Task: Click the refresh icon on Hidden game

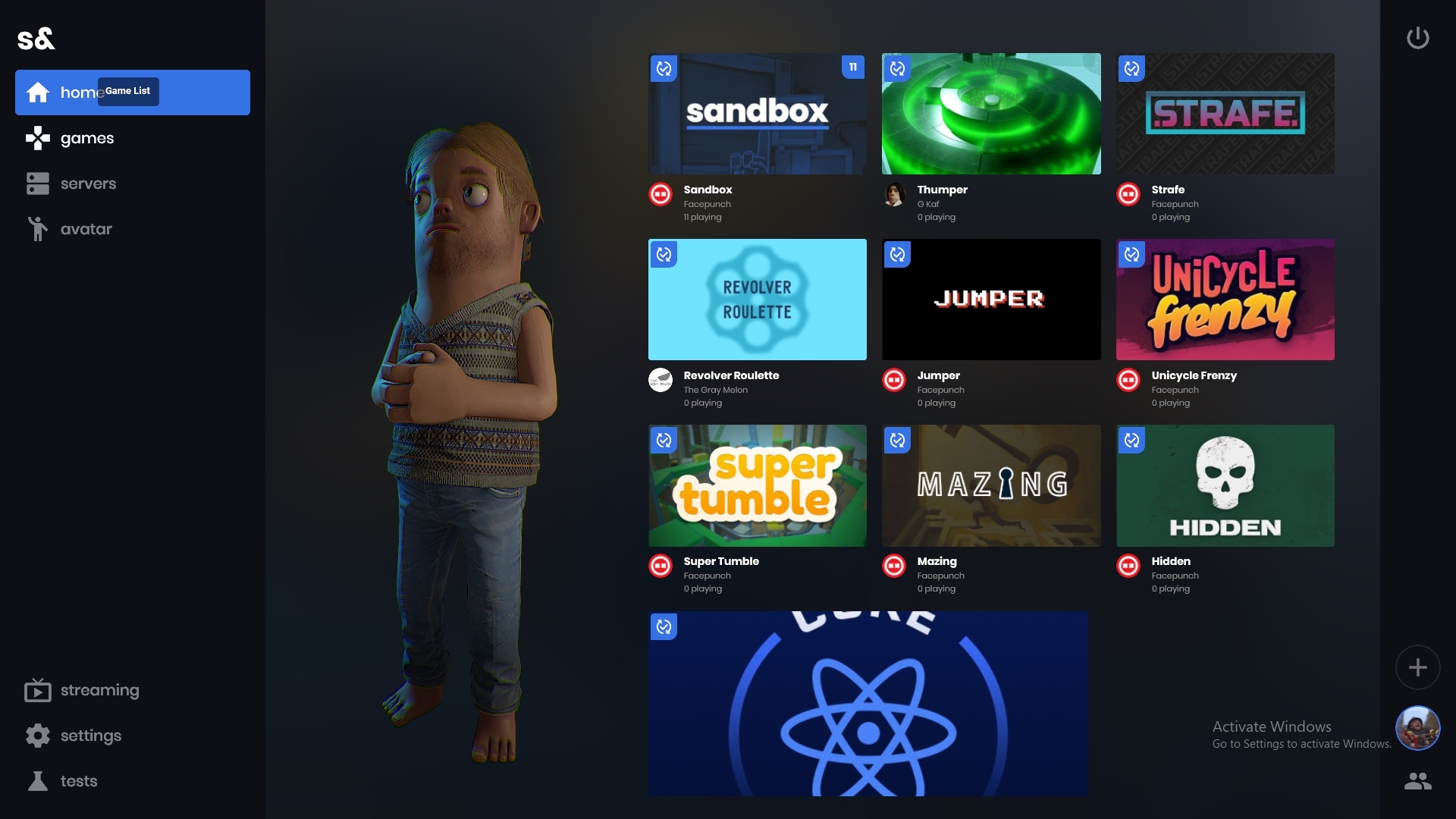Action: click(1131, 440)
